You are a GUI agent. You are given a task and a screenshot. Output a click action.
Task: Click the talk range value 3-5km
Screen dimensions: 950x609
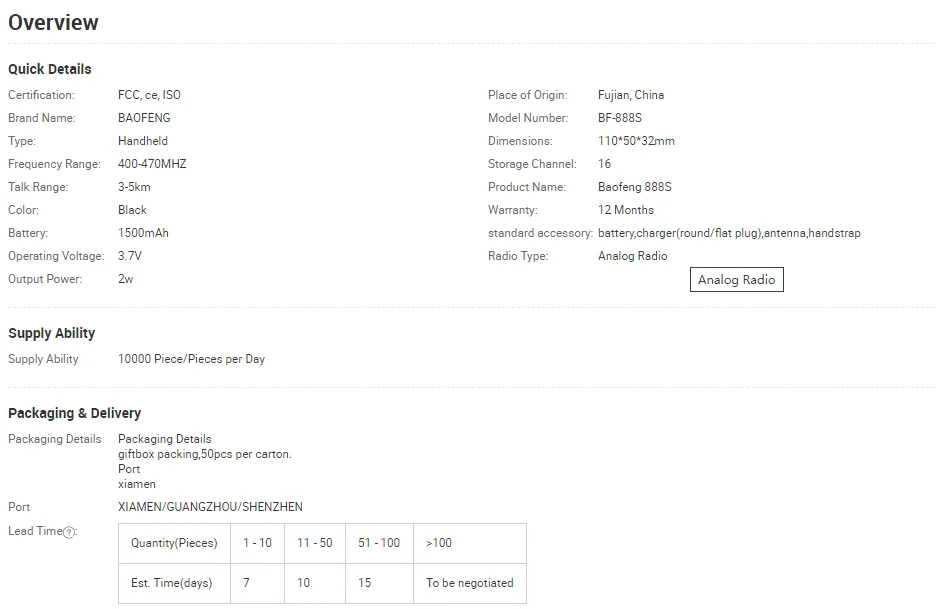pyautogui.click(x=135, y=187)
